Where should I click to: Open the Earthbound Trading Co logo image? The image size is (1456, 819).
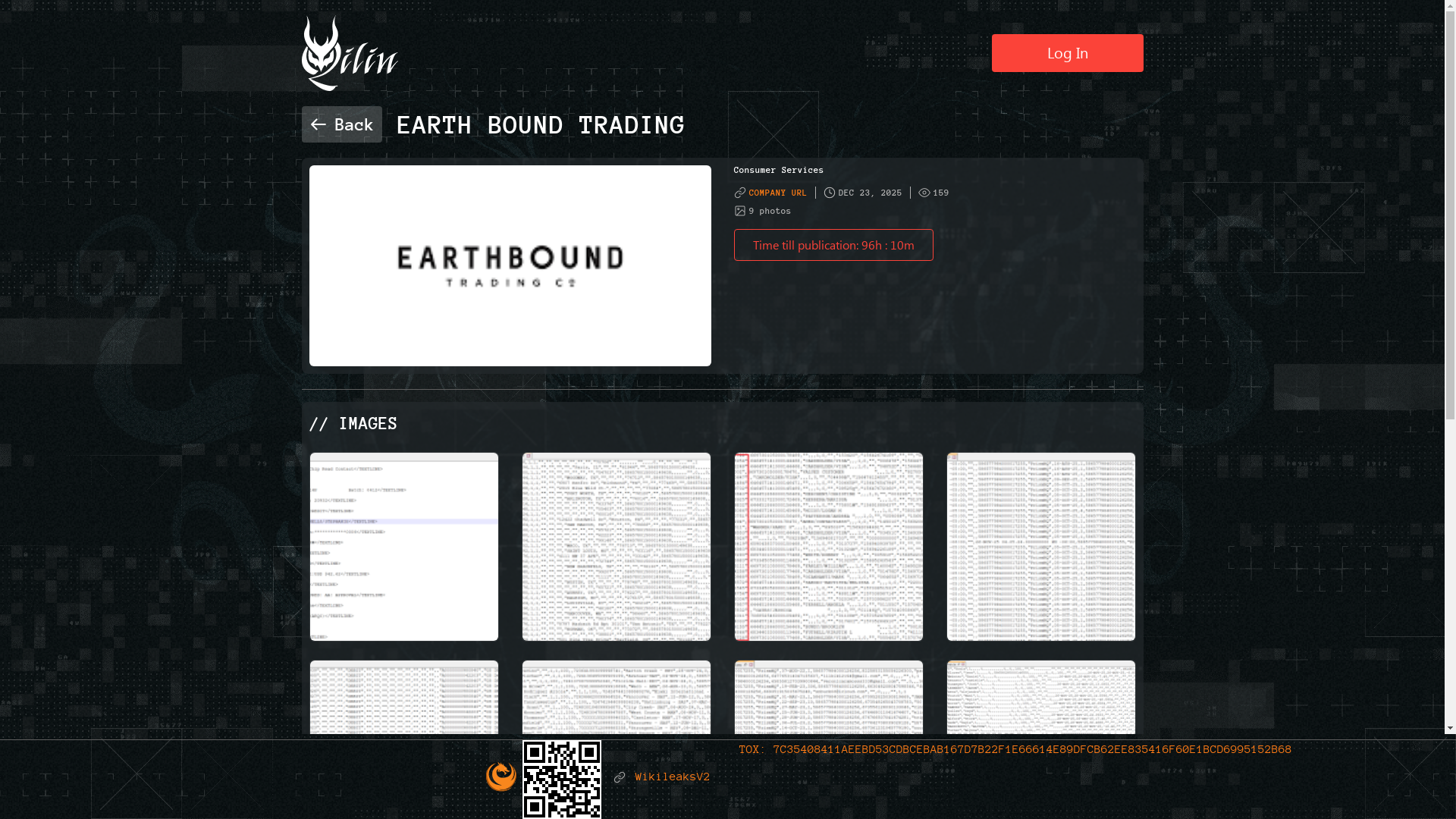tap(510, 265)
